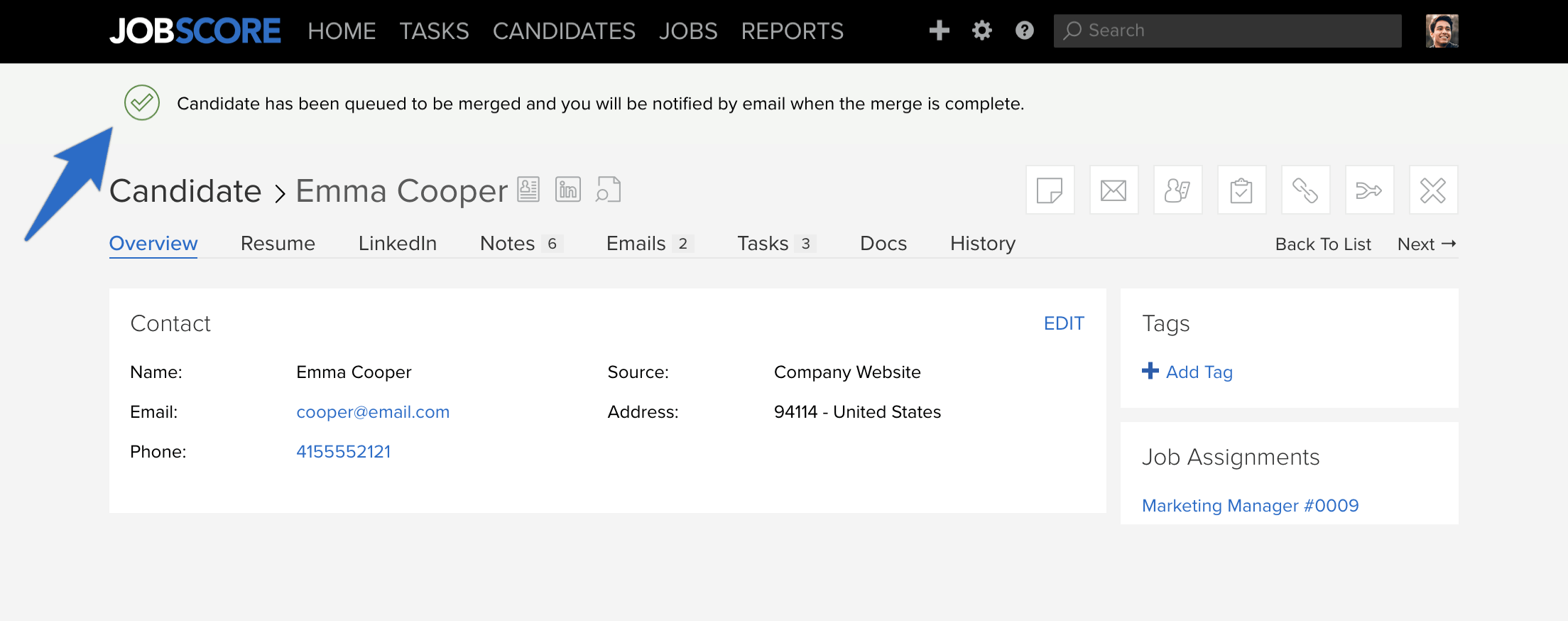
Task: Click phone number 4155552121
Action: pos(344,452)
